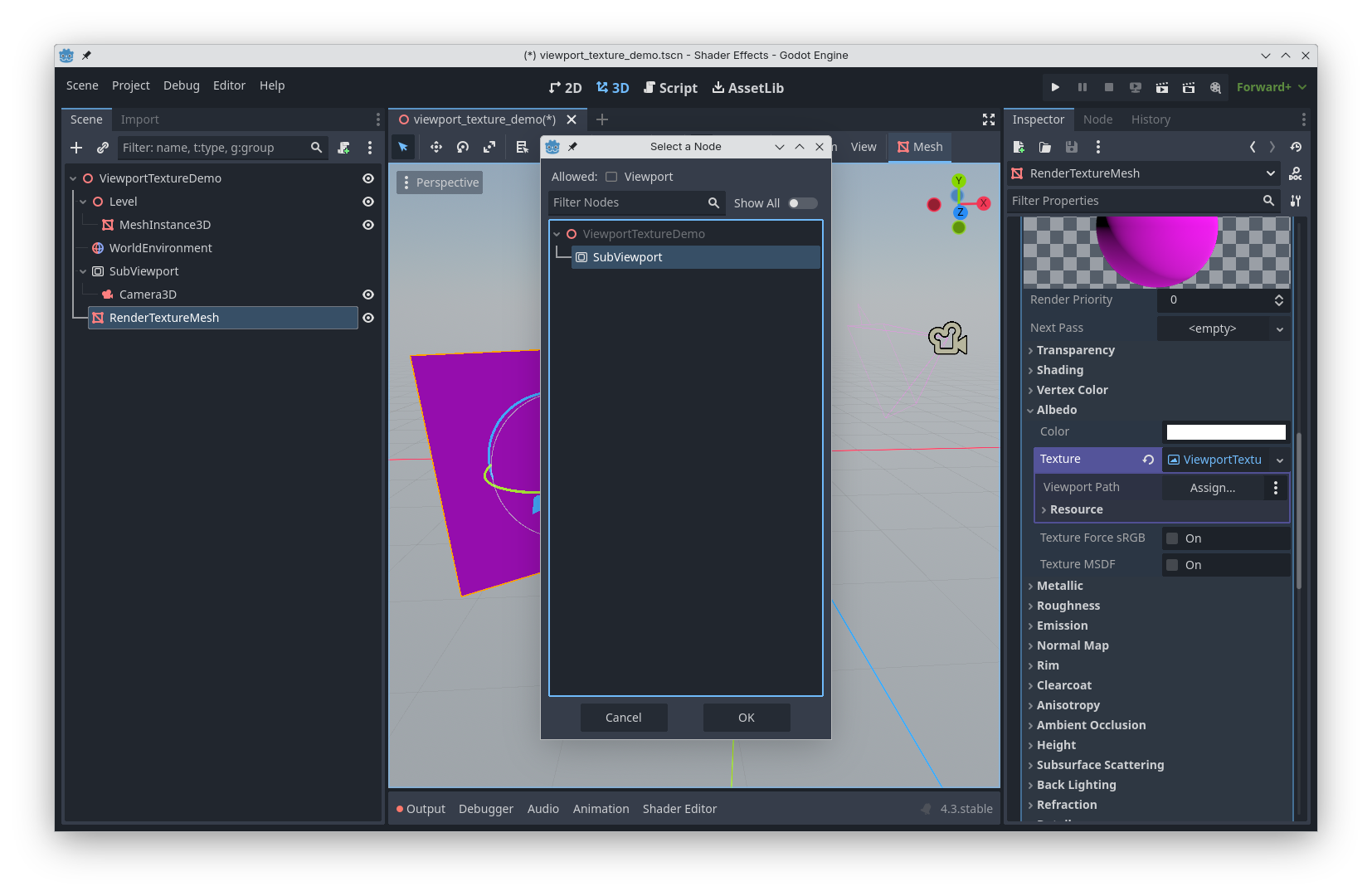1372x896 pixels.
Task: Toggle visibility of RenderTextureMesh node
Action: pos(368,318)
